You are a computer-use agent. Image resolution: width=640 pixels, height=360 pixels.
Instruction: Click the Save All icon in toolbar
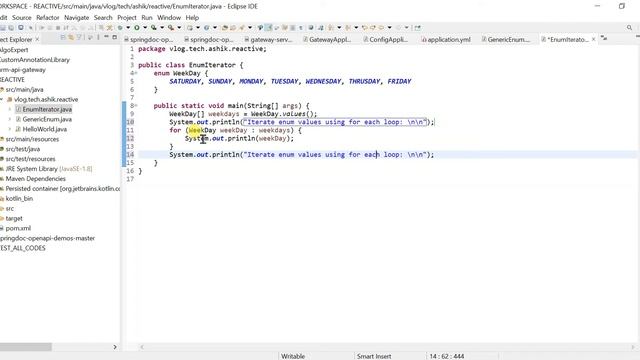tap(11, 28)
